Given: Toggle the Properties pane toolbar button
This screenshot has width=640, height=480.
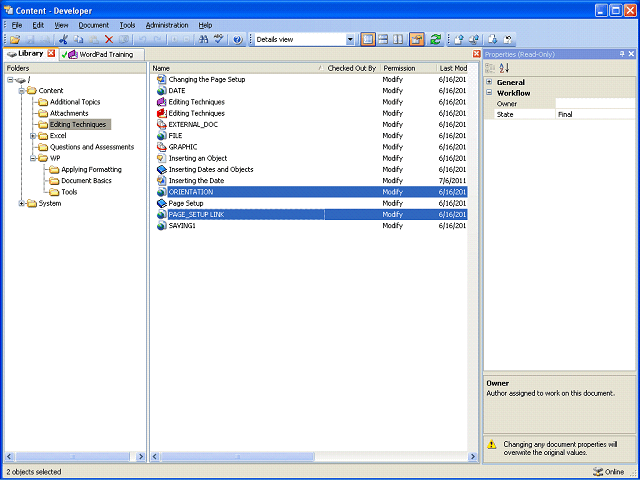Looking at the screenshot, I should click(x=417, y=40).
